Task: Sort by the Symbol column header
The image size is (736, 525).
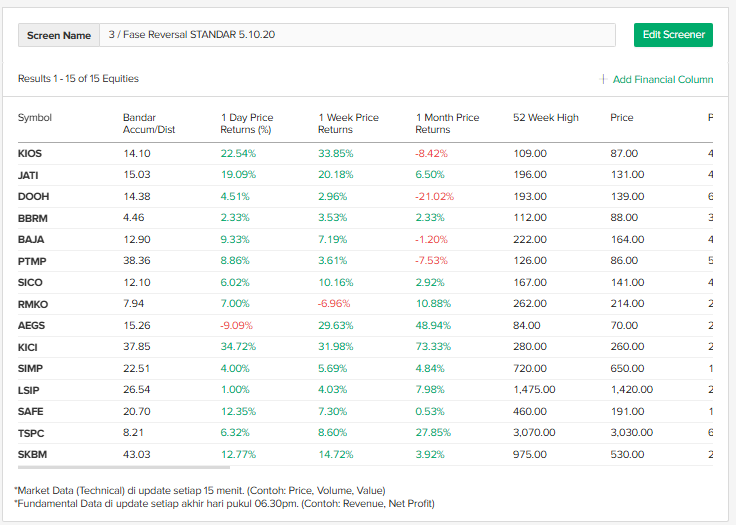Action: [x=35, y=118]
